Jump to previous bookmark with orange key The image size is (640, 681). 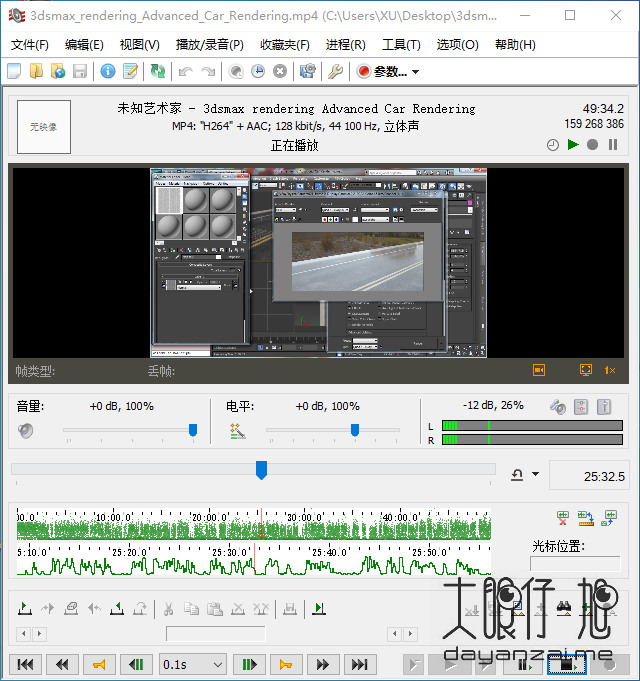[x=99, y=664]
